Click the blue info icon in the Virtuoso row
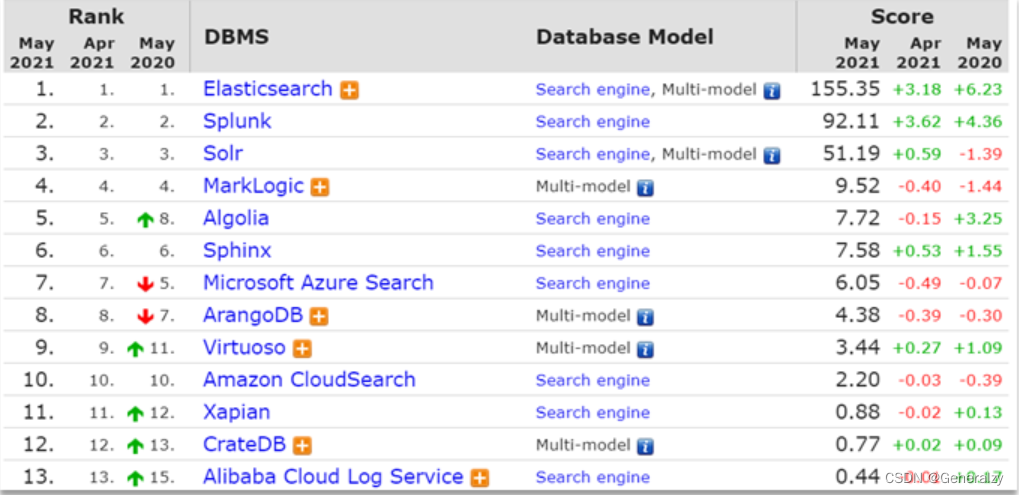Screen dimensions: 1019x495 pos(645,349)
